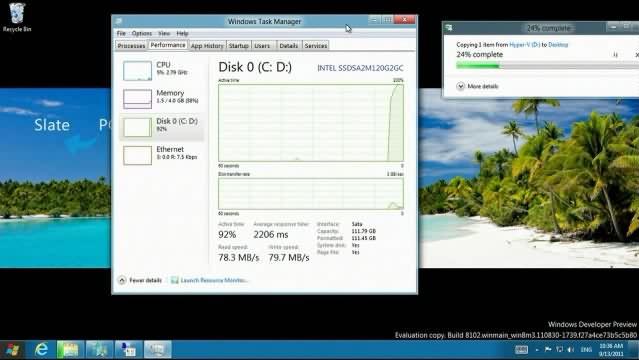Switch to the Details tab

(289, 46)
